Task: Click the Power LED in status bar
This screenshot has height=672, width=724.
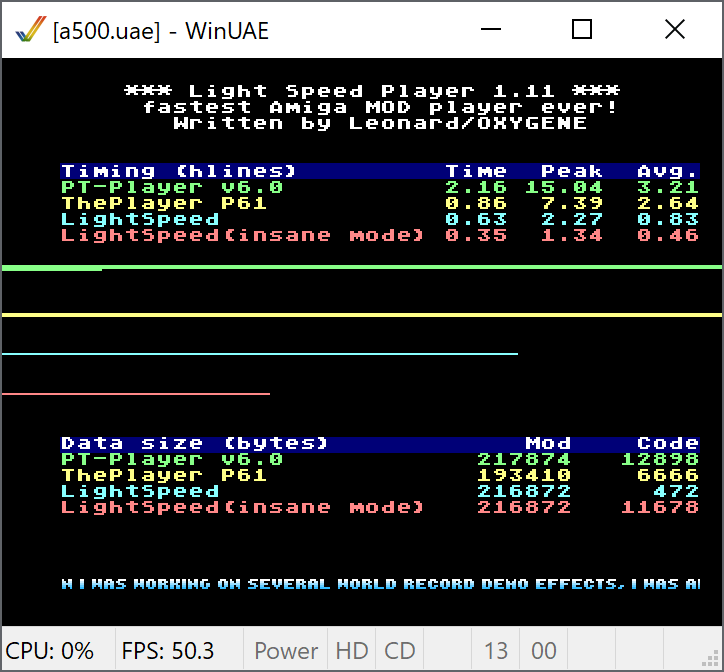Action: pos(286,651)
